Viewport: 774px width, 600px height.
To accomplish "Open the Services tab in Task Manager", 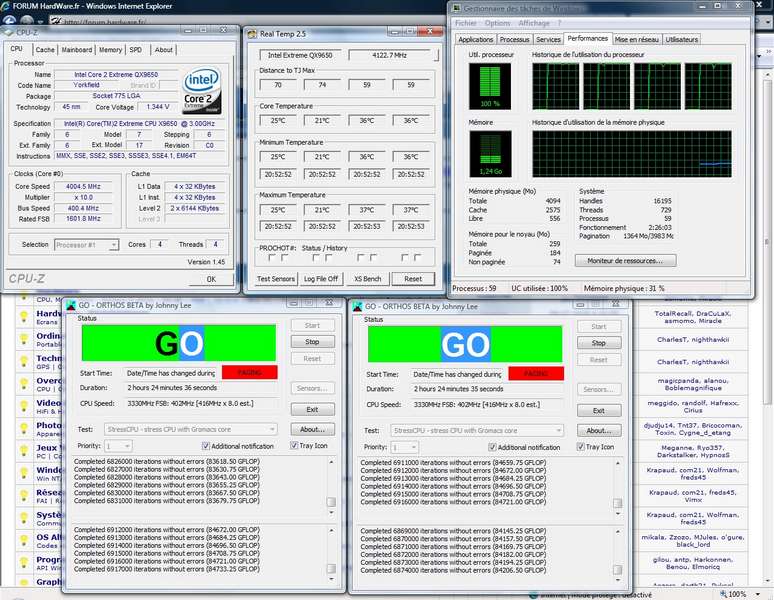I will click(548, 39).
